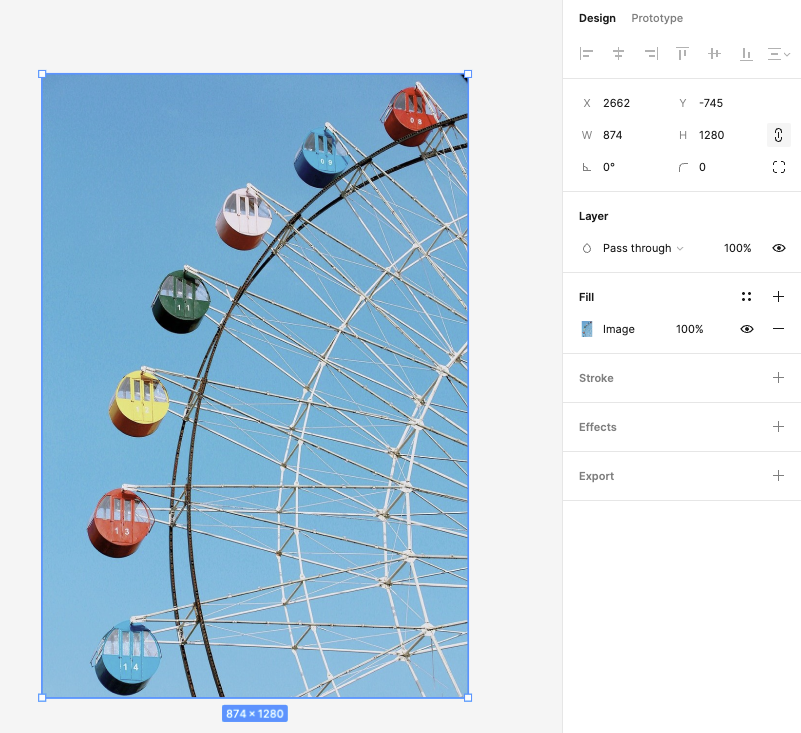Click the rotation angle icon
This screenshot has width=801, height=733.
pos(587,167)
